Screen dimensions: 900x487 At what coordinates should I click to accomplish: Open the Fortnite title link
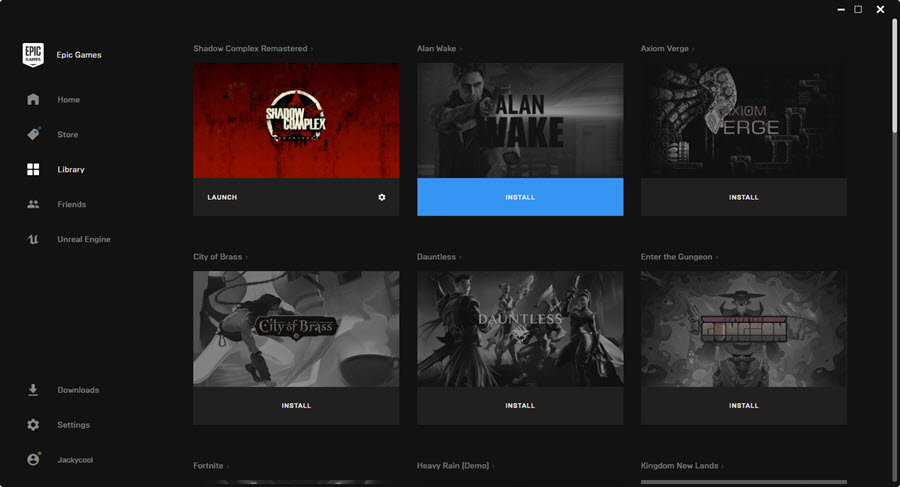pyautogui.click(x=208, y=466)
